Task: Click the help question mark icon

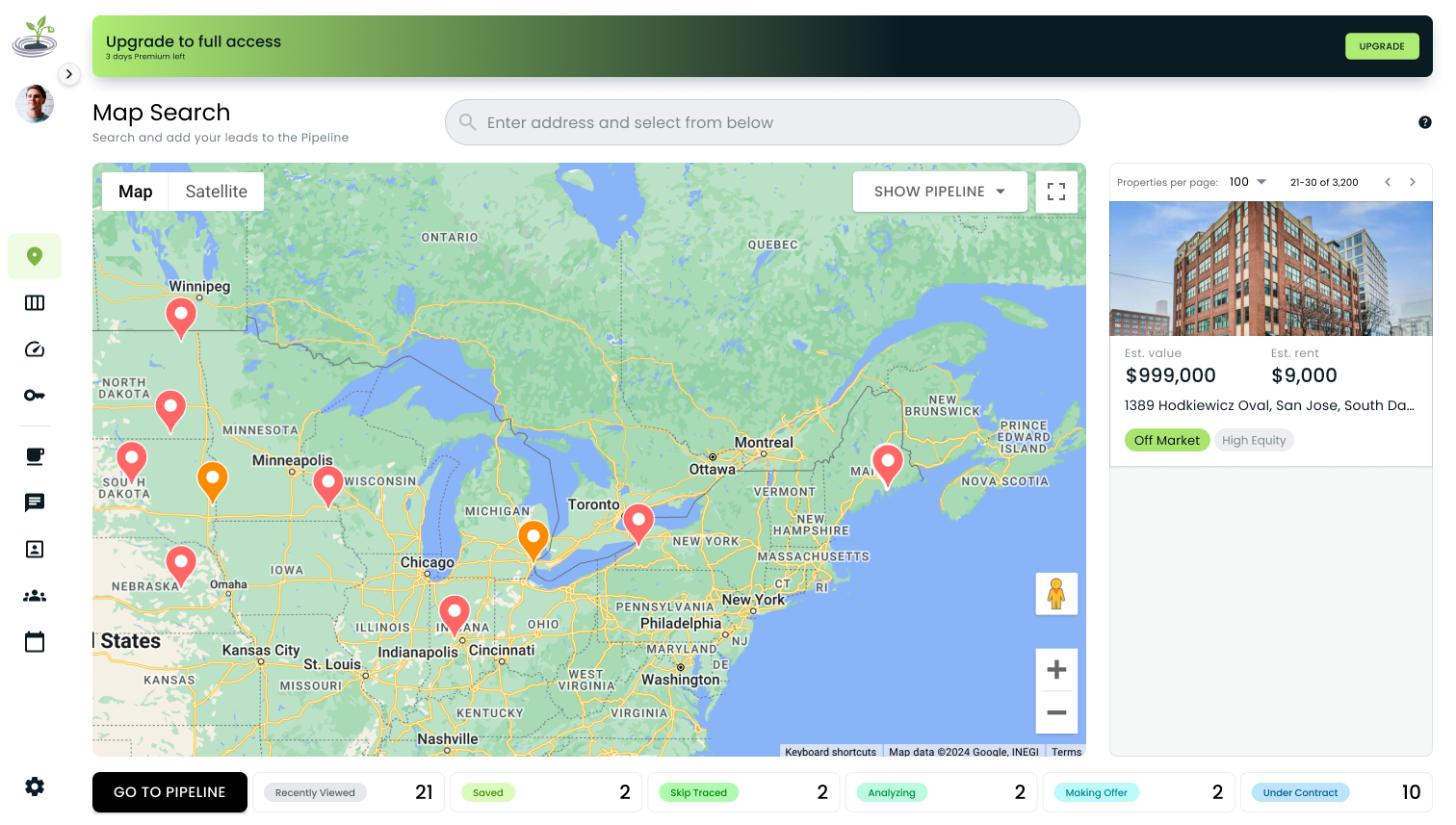Action: pyautogui.click(x=1425, y=122)
